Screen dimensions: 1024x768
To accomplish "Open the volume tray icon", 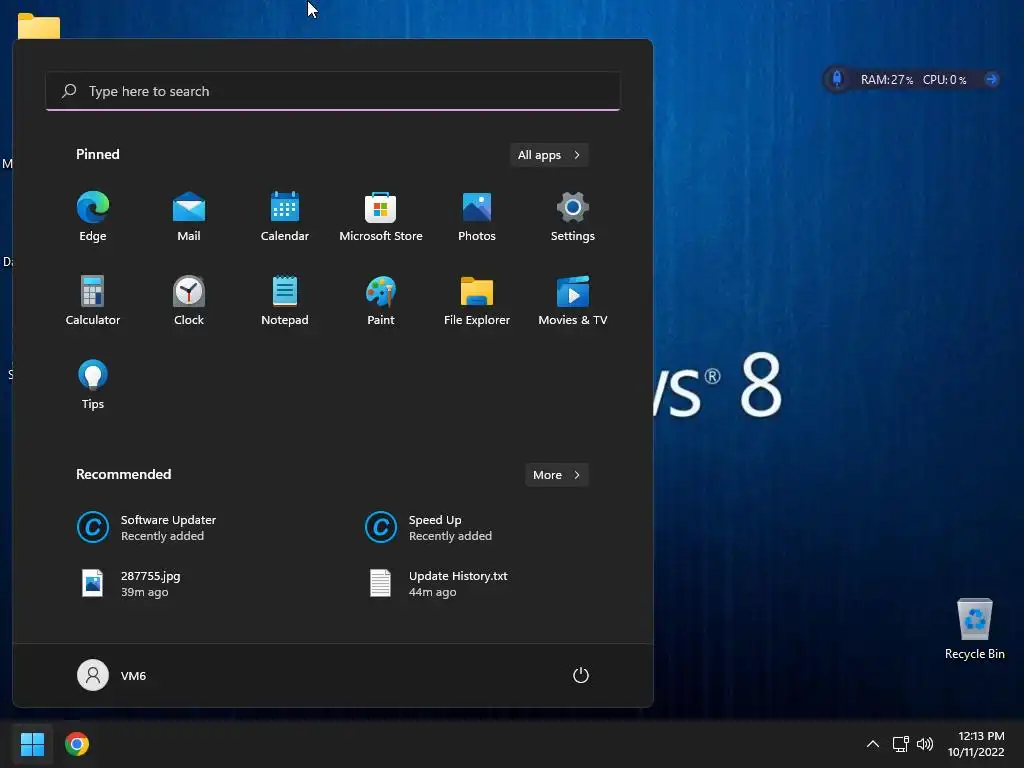I will point(925,744).
